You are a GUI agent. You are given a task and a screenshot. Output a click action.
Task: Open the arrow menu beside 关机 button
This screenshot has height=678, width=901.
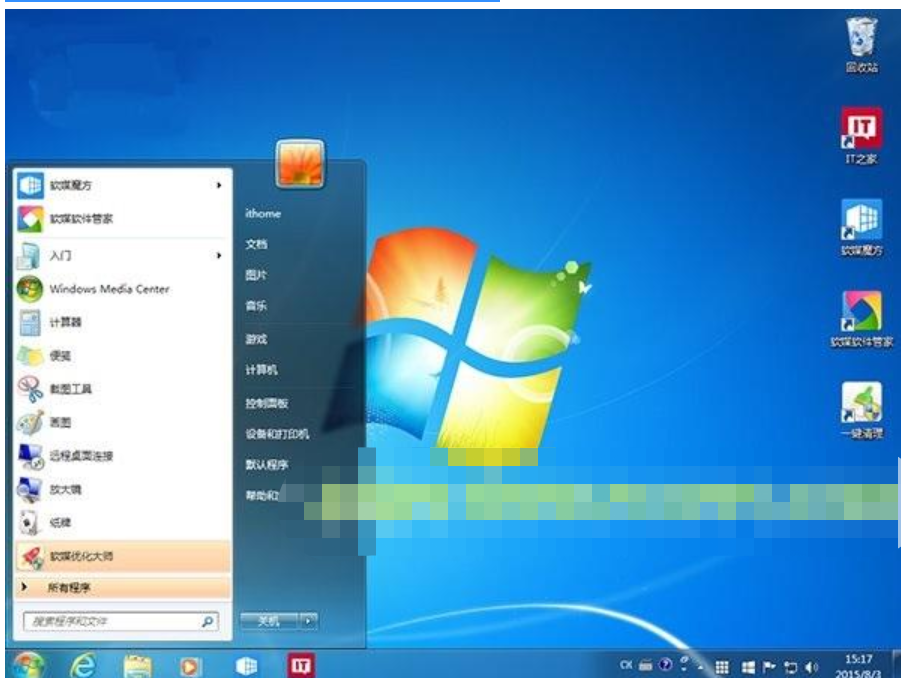(x=309, y=621)
